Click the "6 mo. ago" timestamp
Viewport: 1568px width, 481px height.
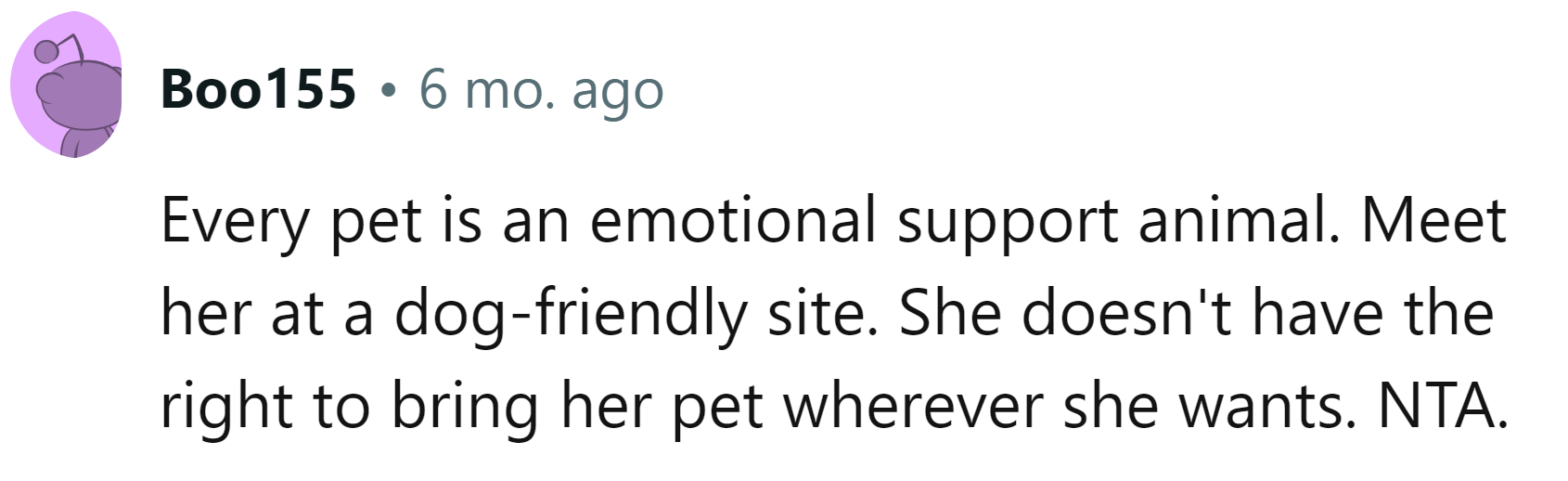point(541,90)
